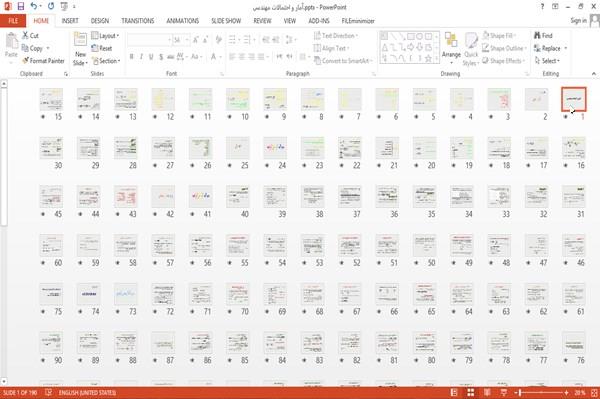The image size is (600, 399).
Task: Open the Layout dropdown
Action: click(x=105, y=36)
